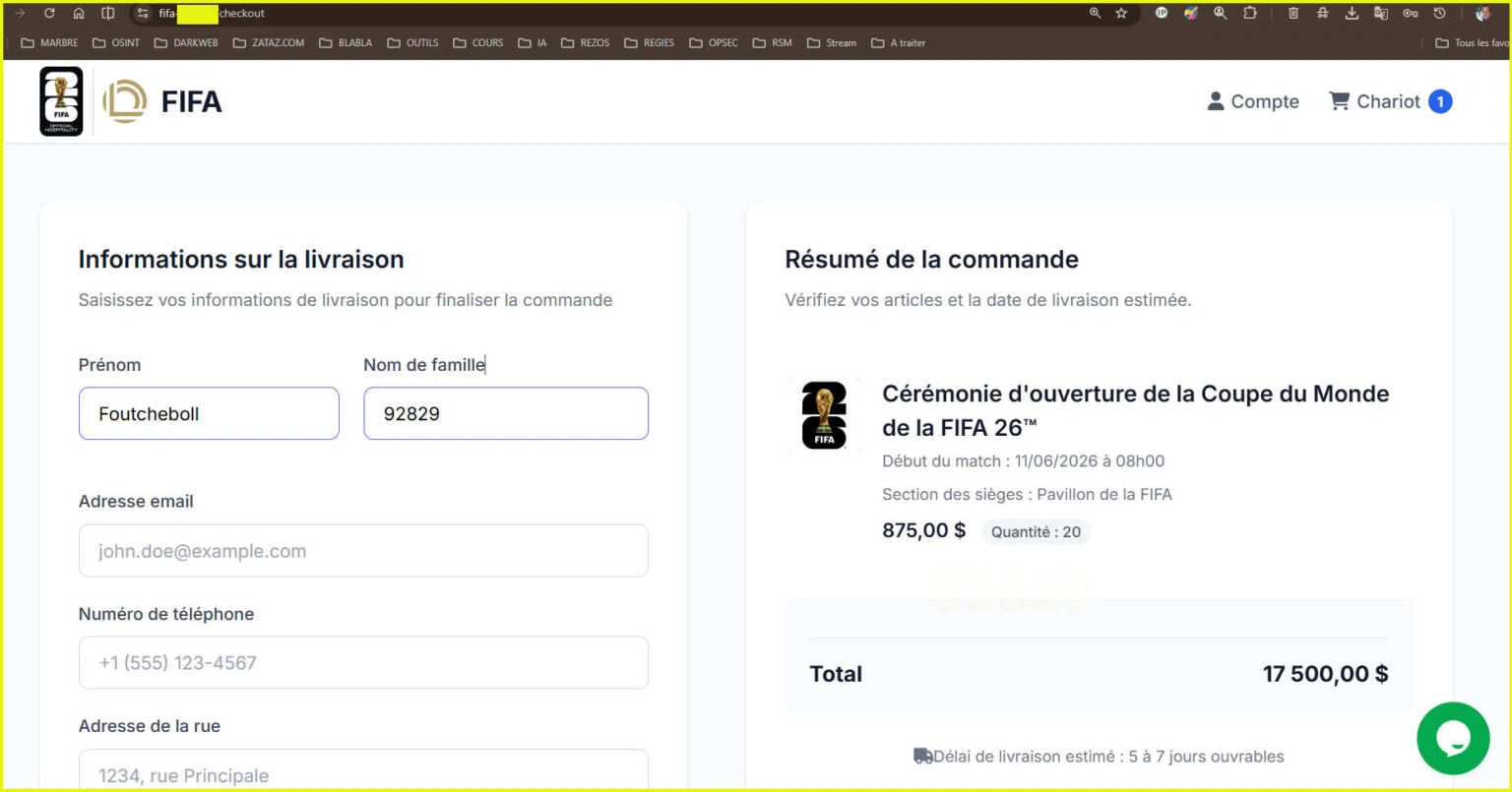Click the colorful paint extension icon
Screen dimensions: 1512x792
(x=1191, y=14)
